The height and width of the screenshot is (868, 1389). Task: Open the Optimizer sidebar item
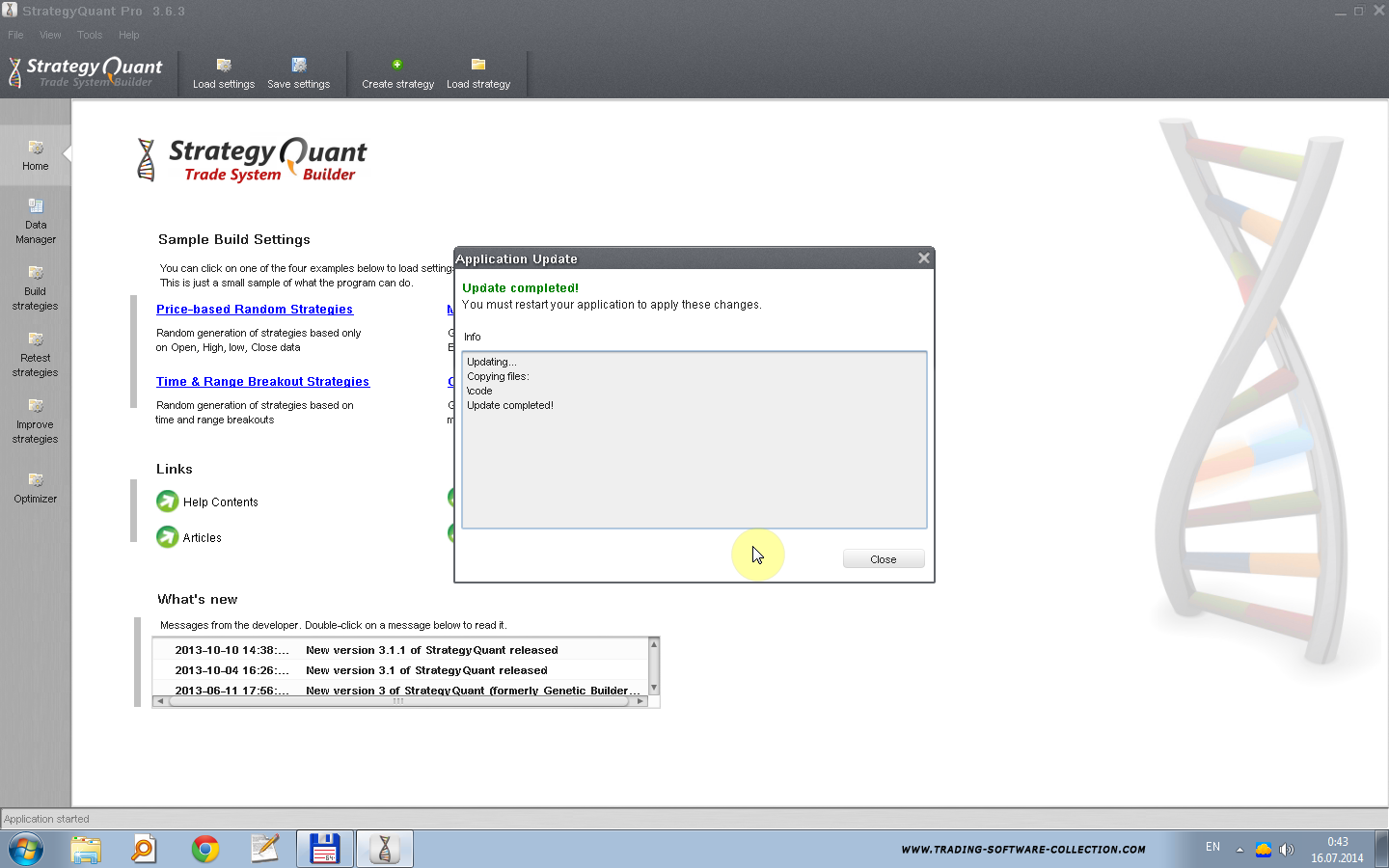click(x=36, y=481)
